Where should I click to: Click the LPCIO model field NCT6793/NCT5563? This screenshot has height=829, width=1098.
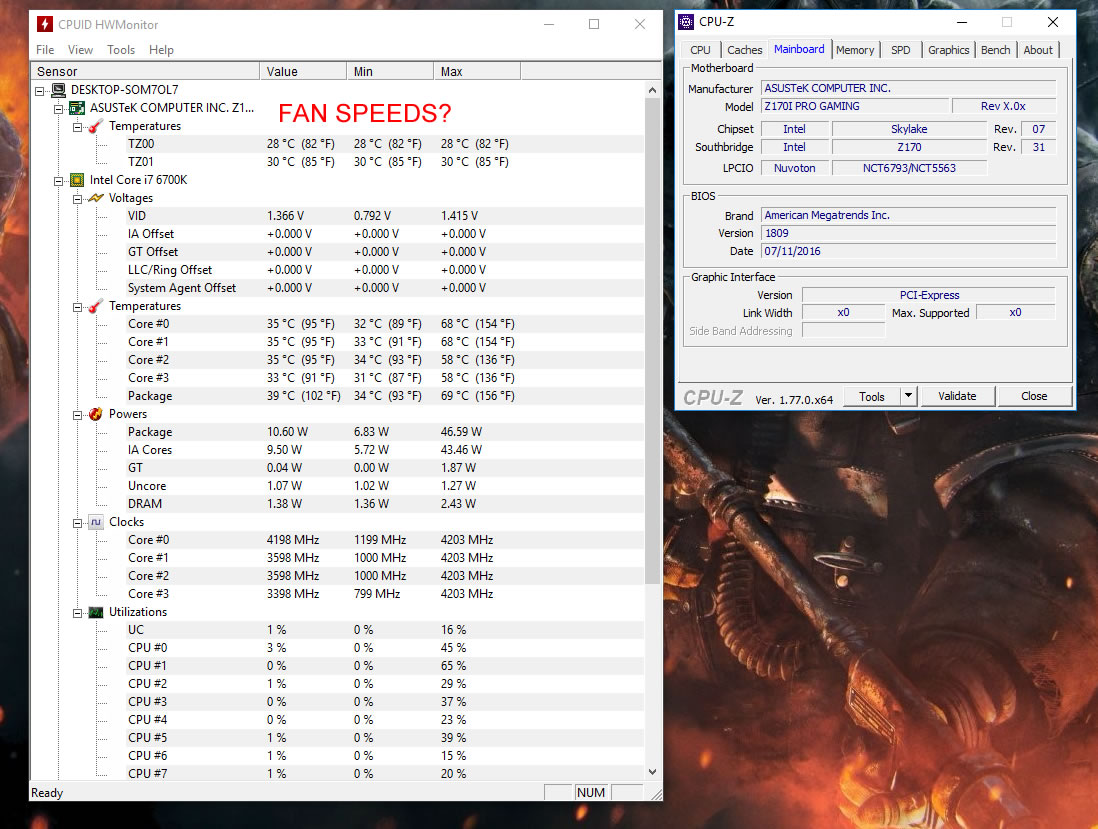coord(909,168)
